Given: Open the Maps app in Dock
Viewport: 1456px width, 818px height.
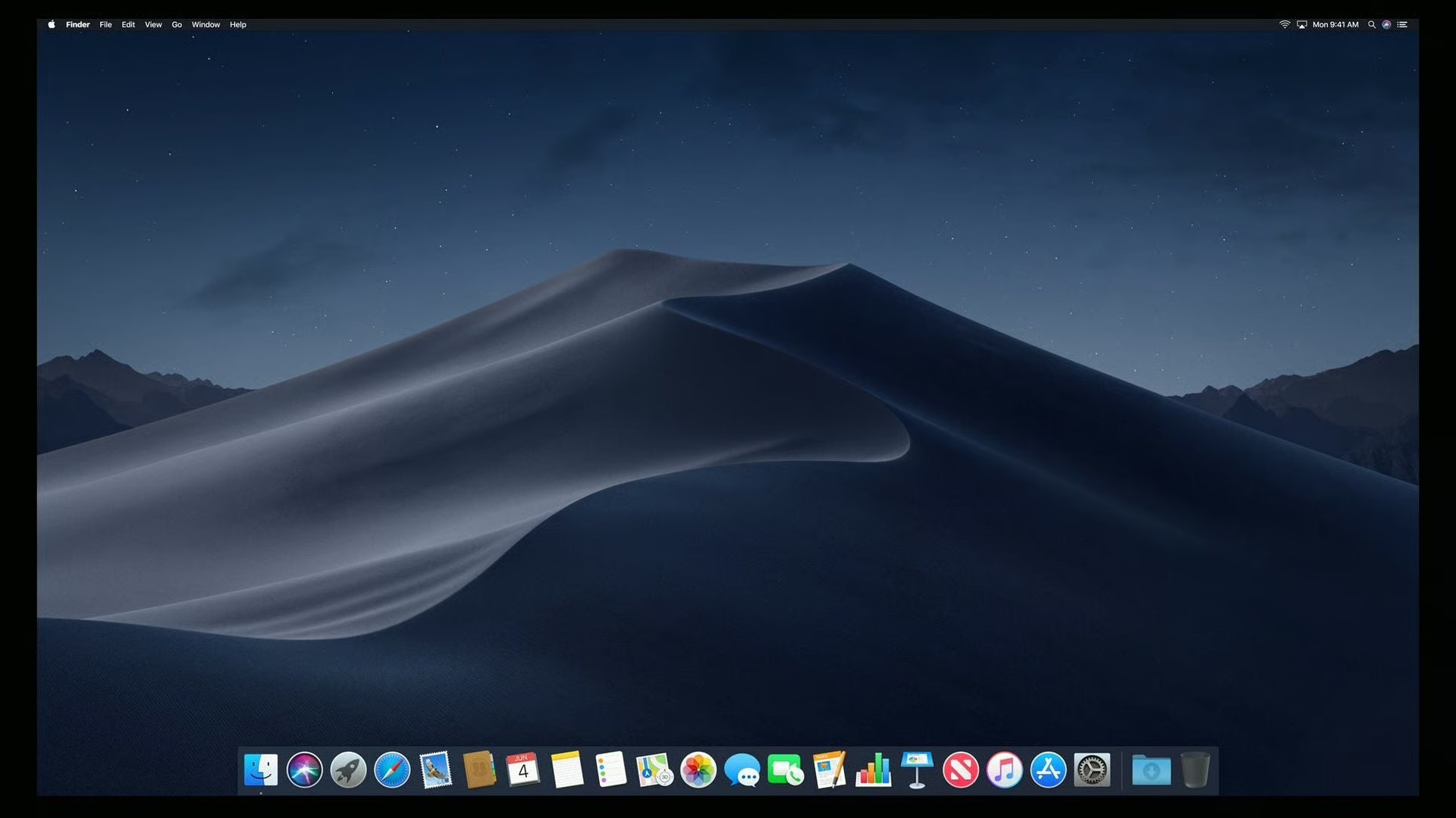Looking at the screenshot, I should point(654,770).
